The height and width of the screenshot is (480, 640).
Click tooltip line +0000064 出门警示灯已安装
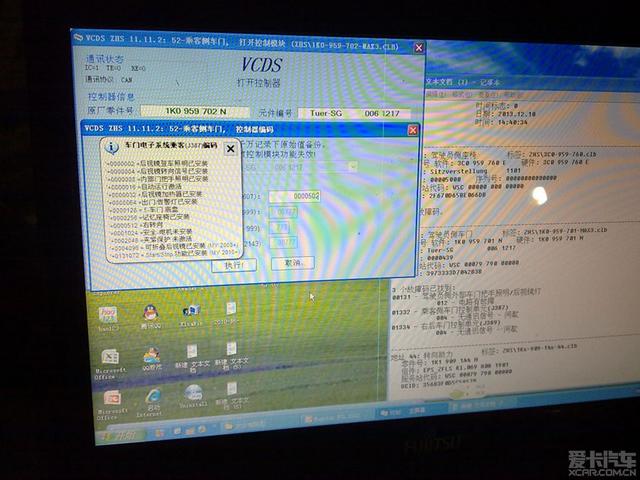tap(153, 202)
